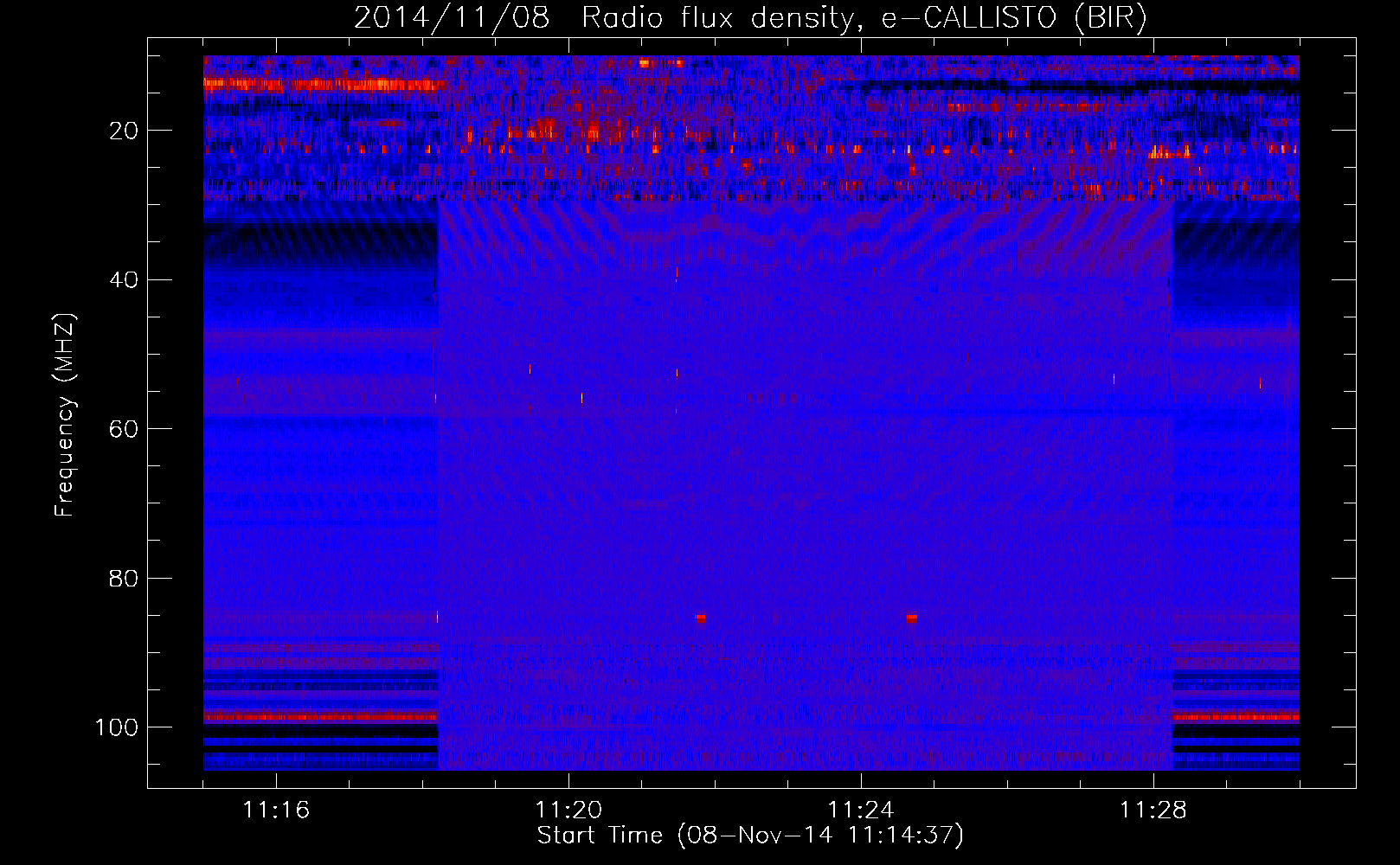Click the 60 MHz frequency tick label

click(124, 429)
